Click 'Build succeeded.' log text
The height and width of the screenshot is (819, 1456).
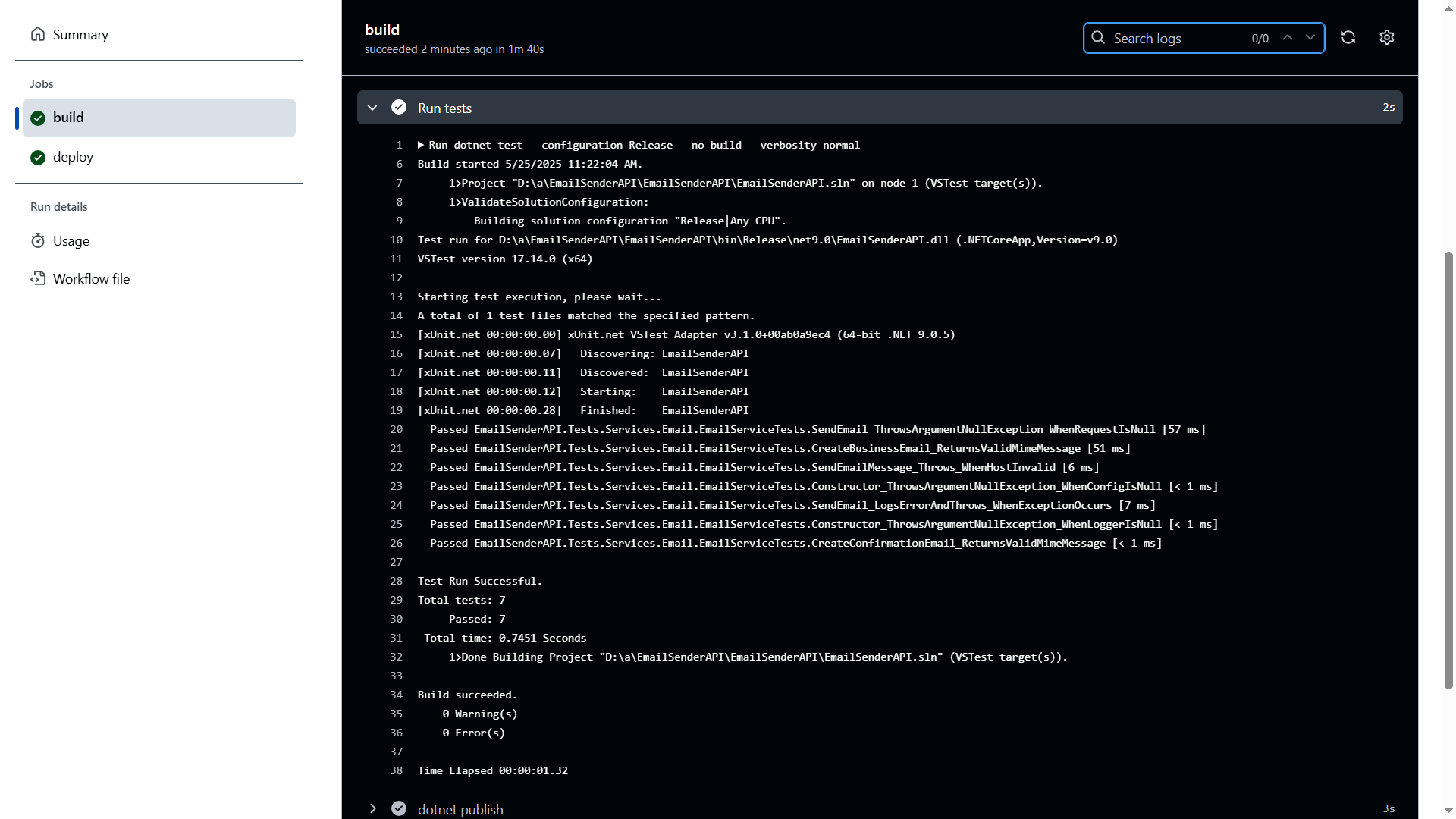coord(467,695)
